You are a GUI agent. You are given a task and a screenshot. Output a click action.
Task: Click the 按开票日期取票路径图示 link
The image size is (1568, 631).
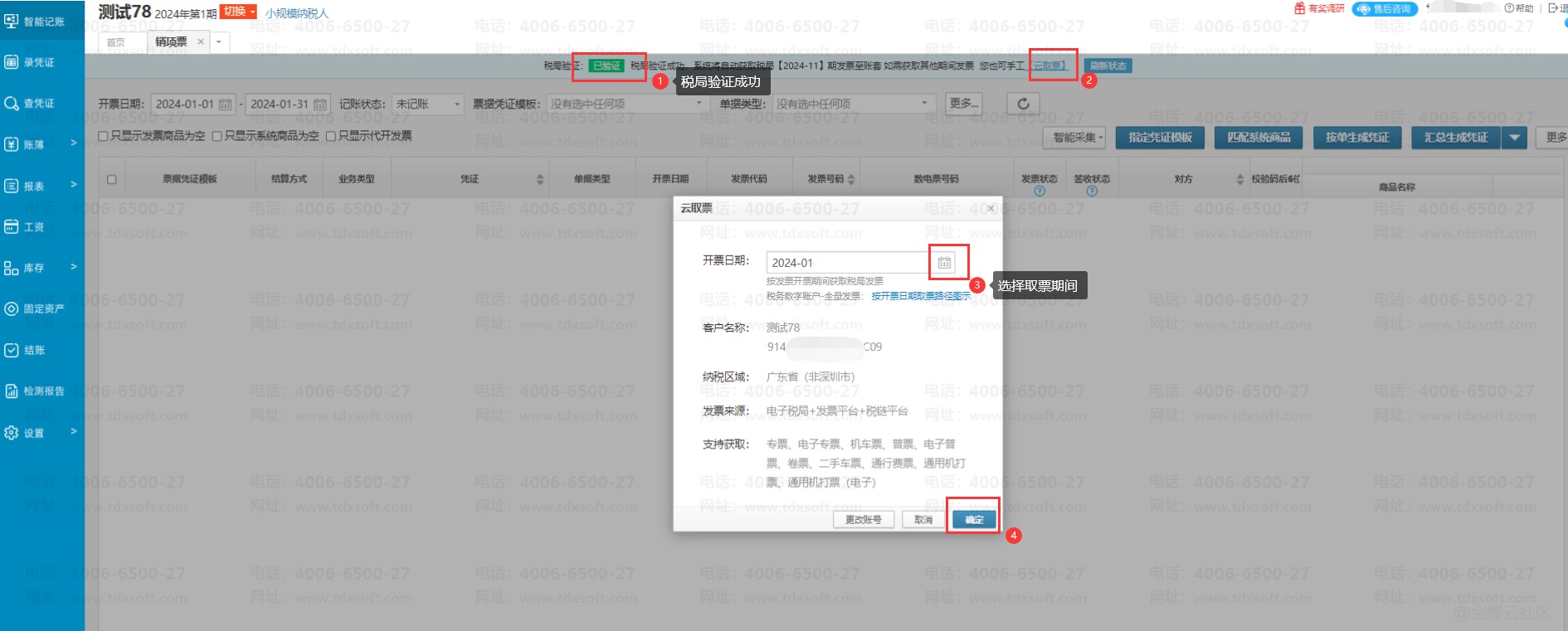[920, 296]
